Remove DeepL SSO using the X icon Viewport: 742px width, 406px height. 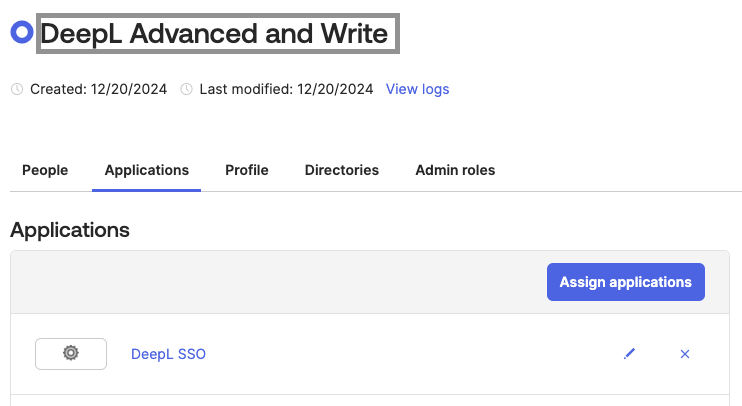(x=685, y=354)
